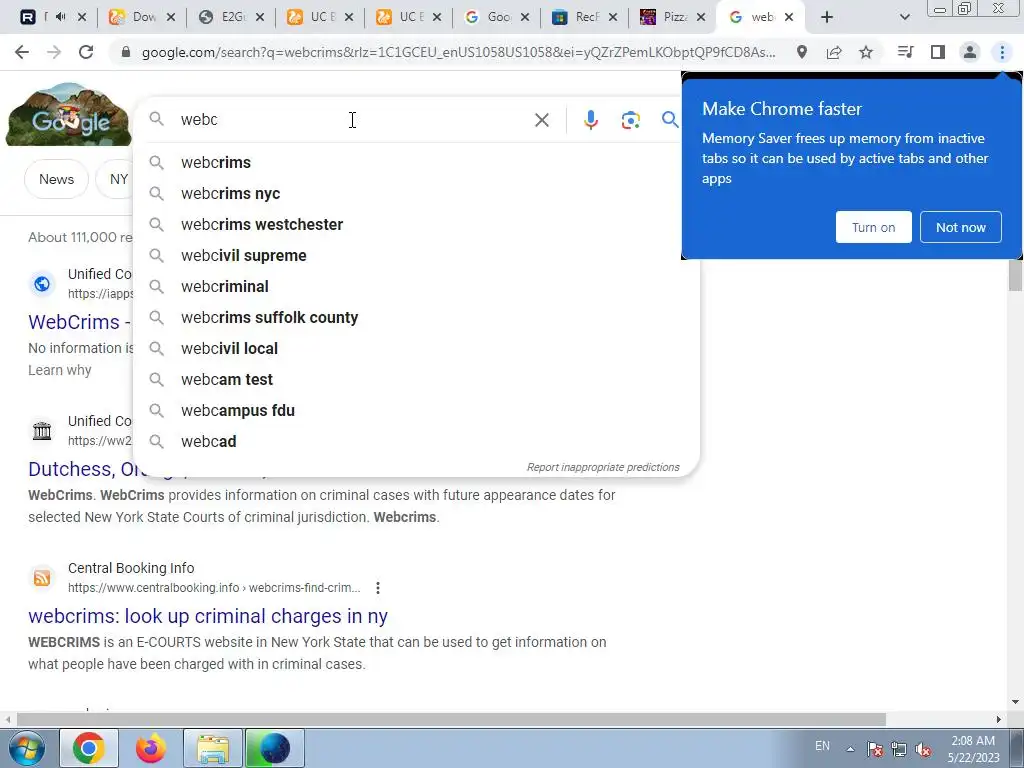Screen dimensions: 1024x768
Task: Reload the current Google page
Action: tap(86, 52)
